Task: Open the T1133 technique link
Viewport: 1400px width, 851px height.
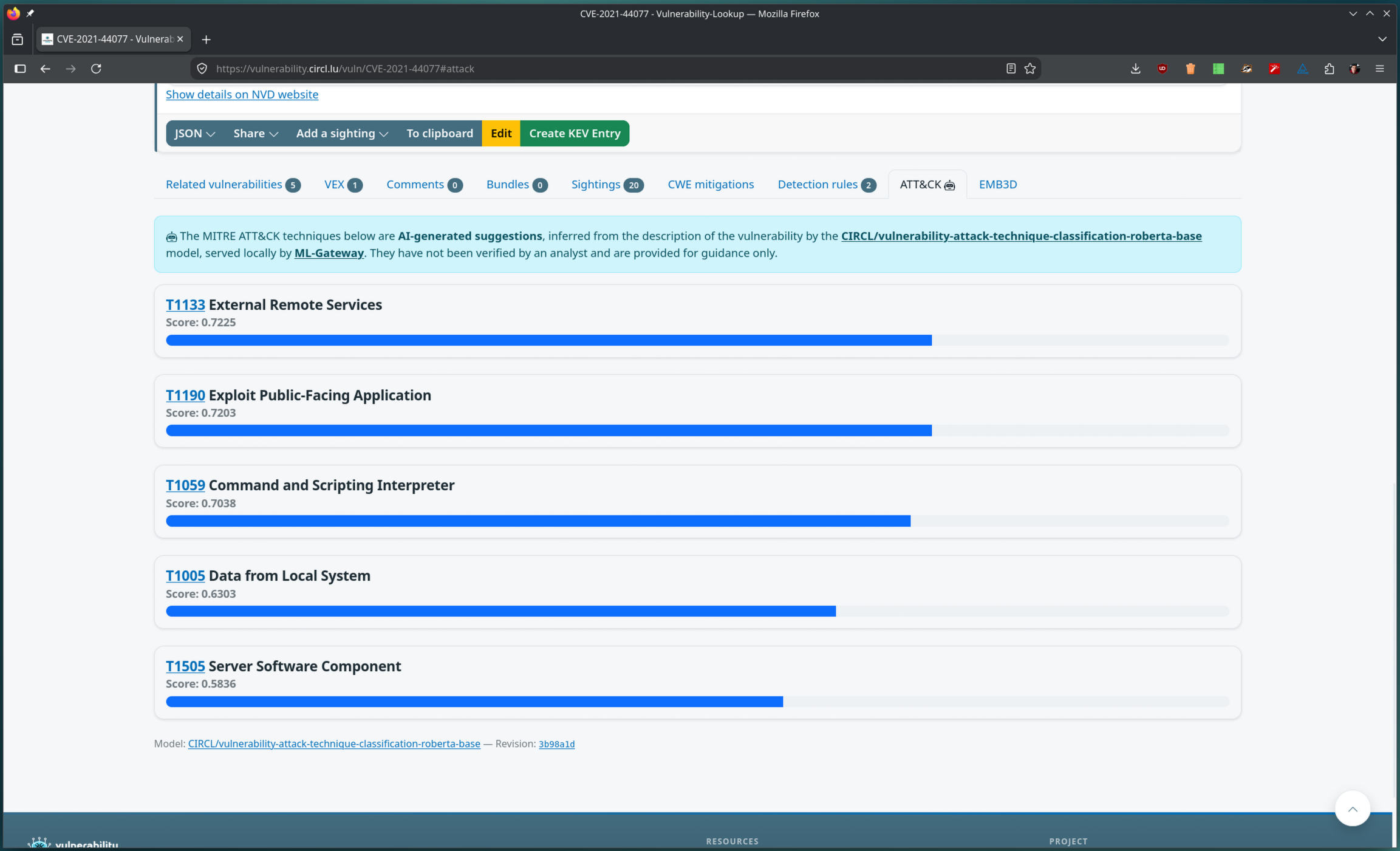Action: point(185,304)
